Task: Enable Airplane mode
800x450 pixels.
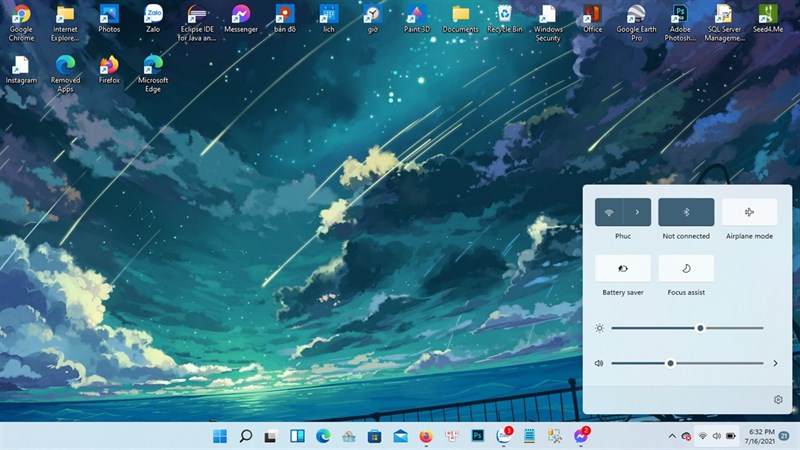Action: pos(749,212)
